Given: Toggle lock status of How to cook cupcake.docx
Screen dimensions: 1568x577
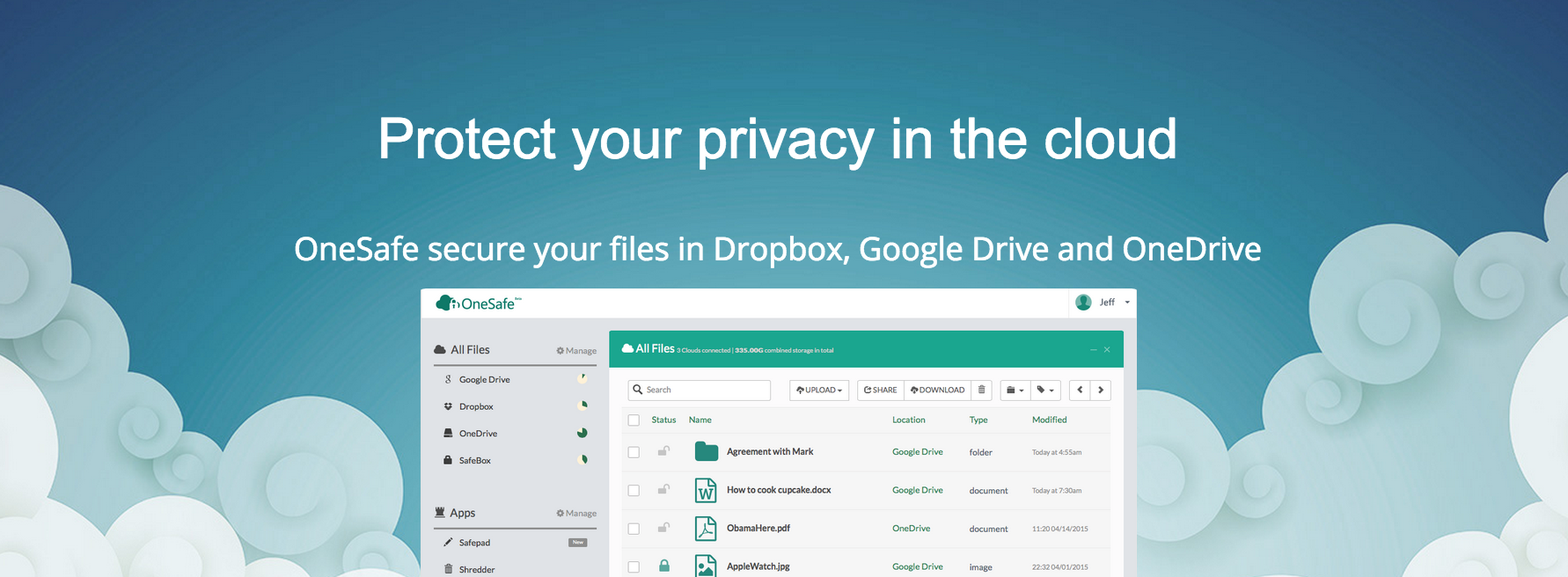Looking at the screenshot, I should tap(664, 489).
